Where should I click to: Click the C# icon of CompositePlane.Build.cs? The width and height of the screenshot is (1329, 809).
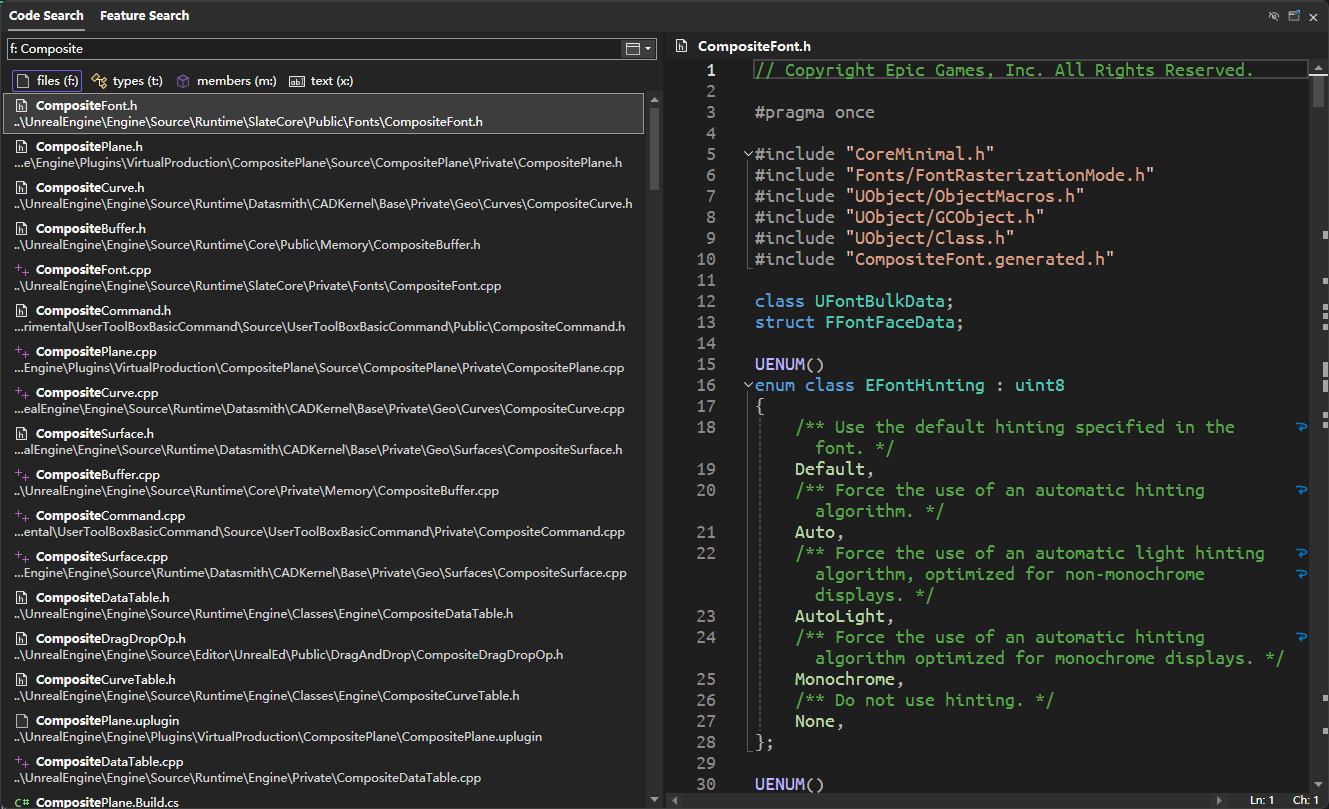(21, 802)
